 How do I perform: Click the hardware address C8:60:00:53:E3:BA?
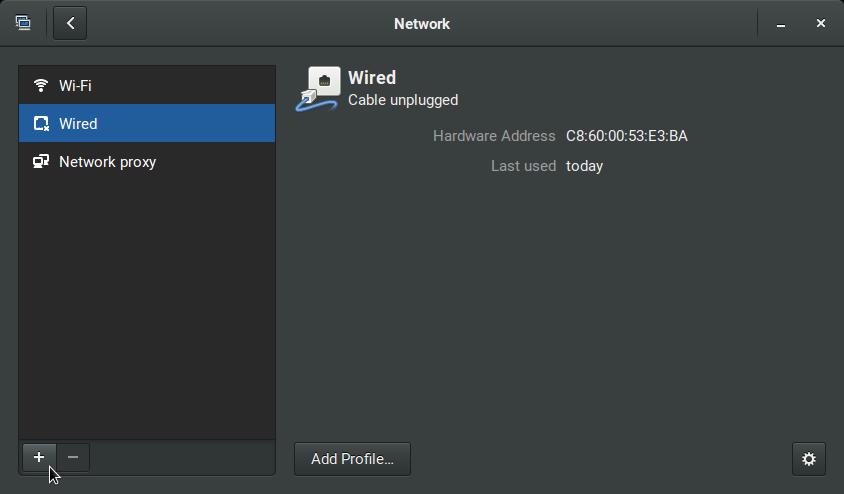[626, 136]
